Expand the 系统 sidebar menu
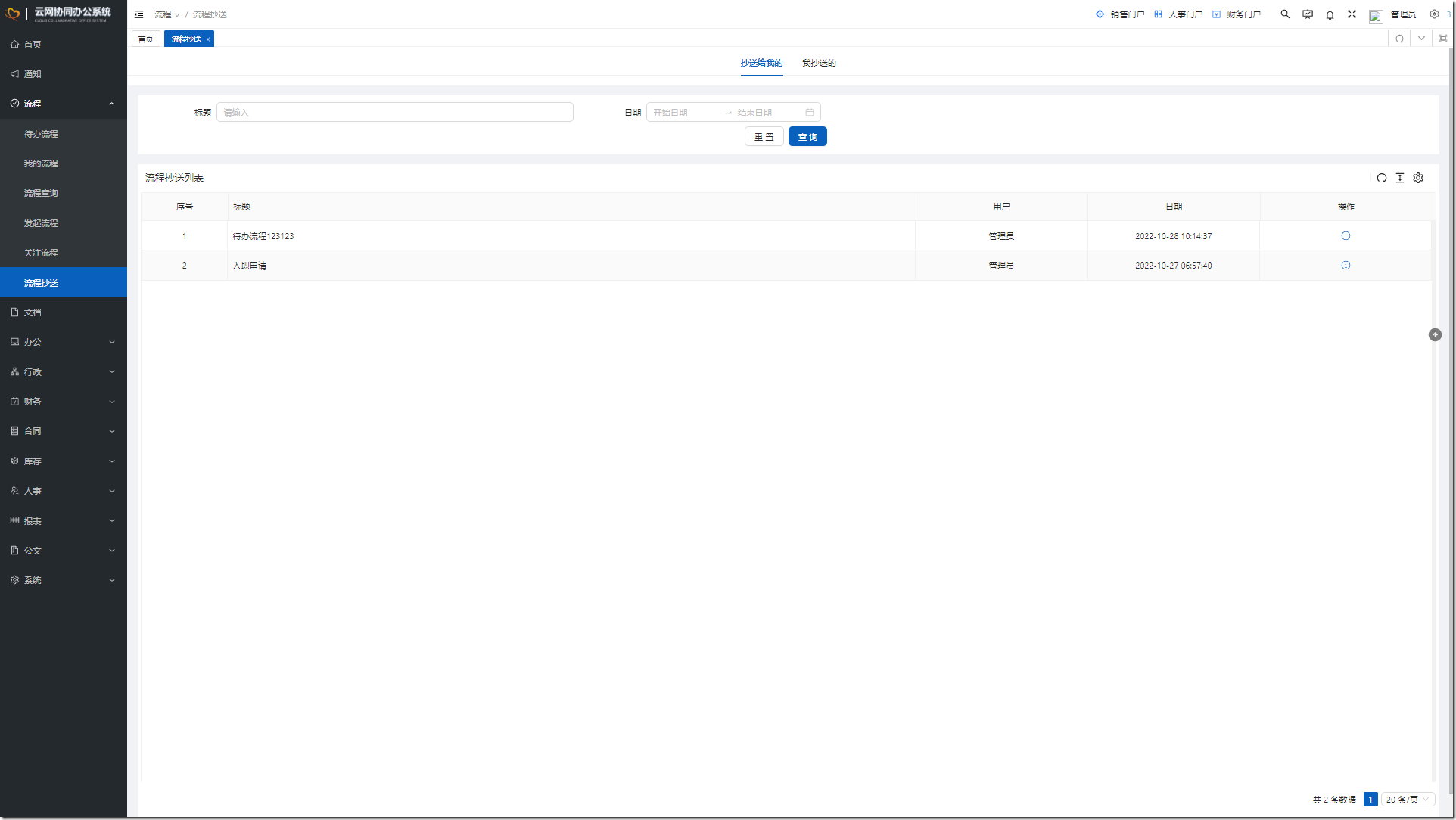Viewport: 1456px width, 820px height. (x=64, y=580)
